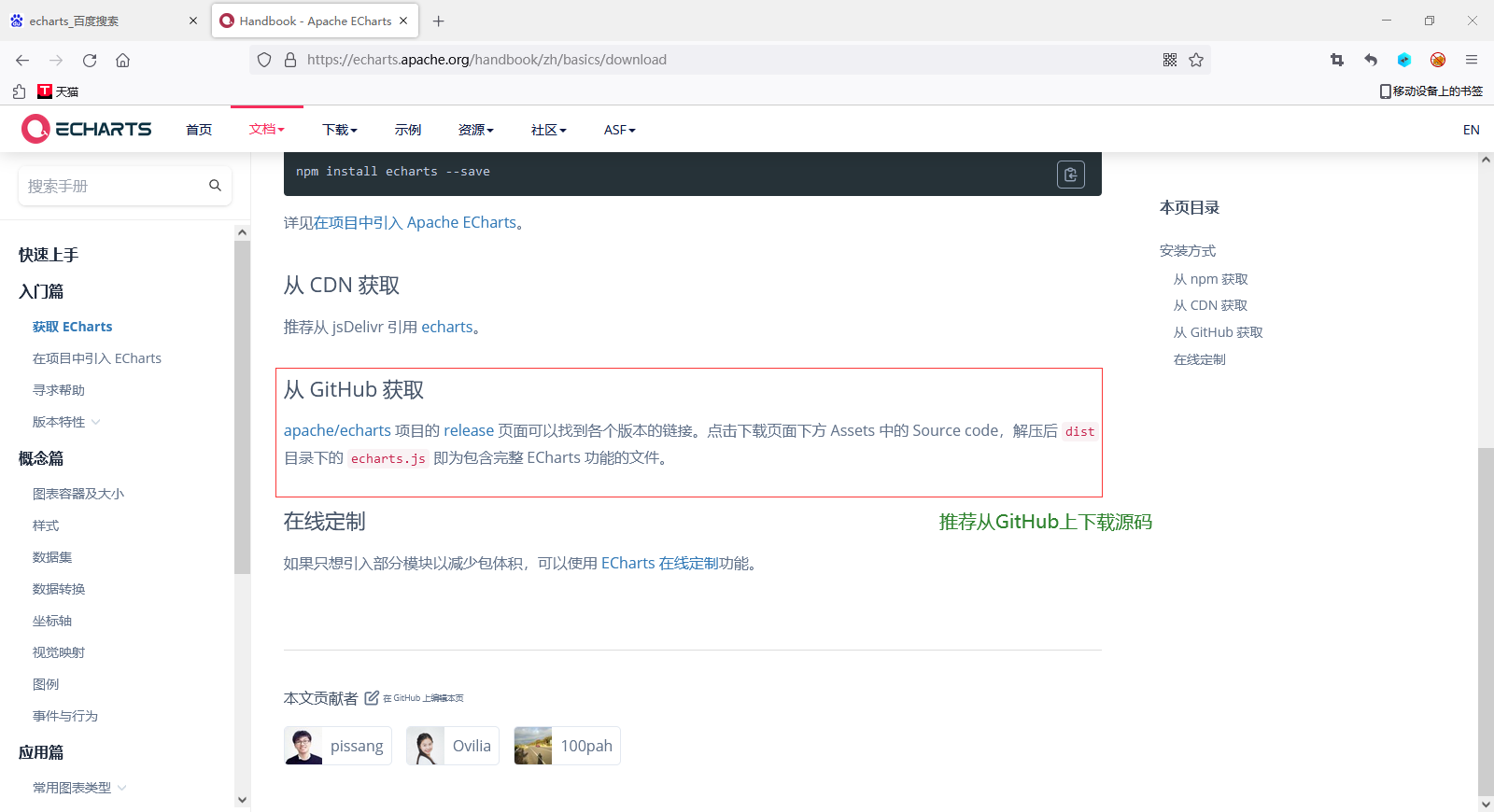This screenshot has width=1494, height=812.
Task: Click the browser URL address field
Action: click(x=728, y=60)
